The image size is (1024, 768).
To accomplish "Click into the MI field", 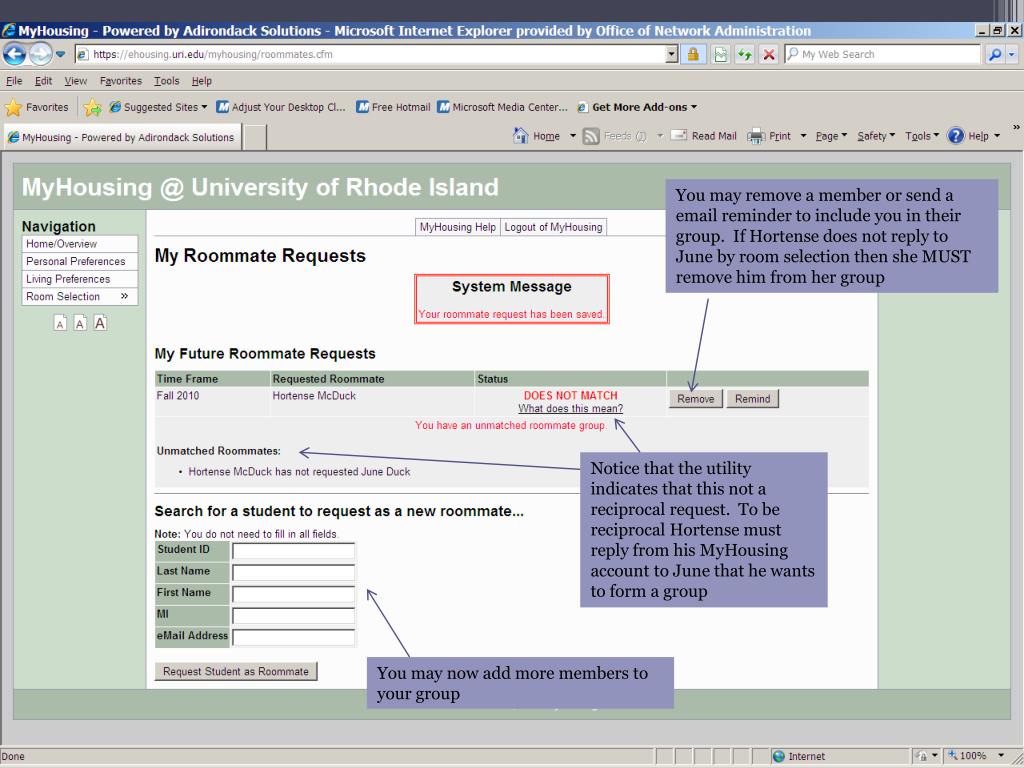I will (x=293, y=616).
